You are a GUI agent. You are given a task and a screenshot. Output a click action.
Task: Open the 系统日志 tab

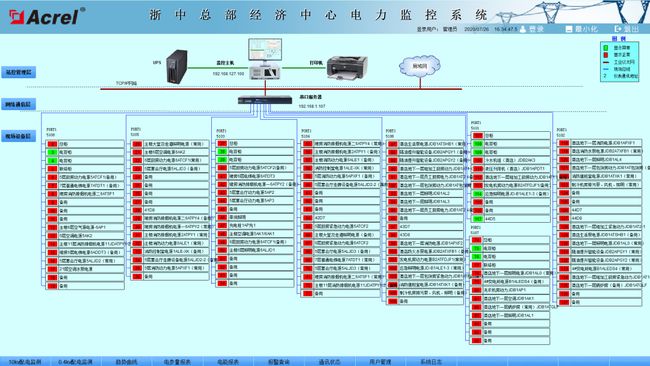431,362
